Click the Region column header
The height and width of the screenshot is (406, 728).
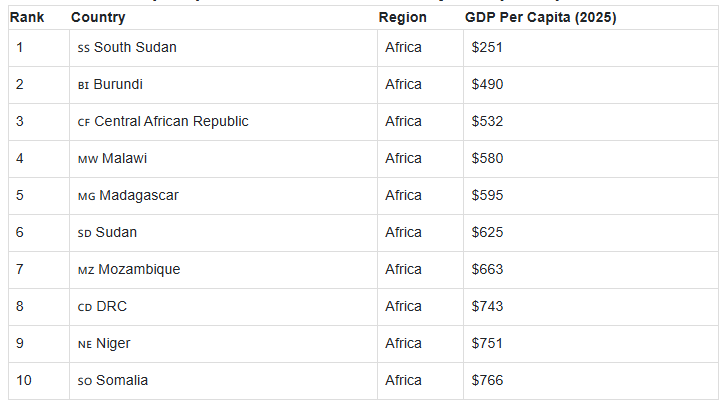tap(403, 17)
